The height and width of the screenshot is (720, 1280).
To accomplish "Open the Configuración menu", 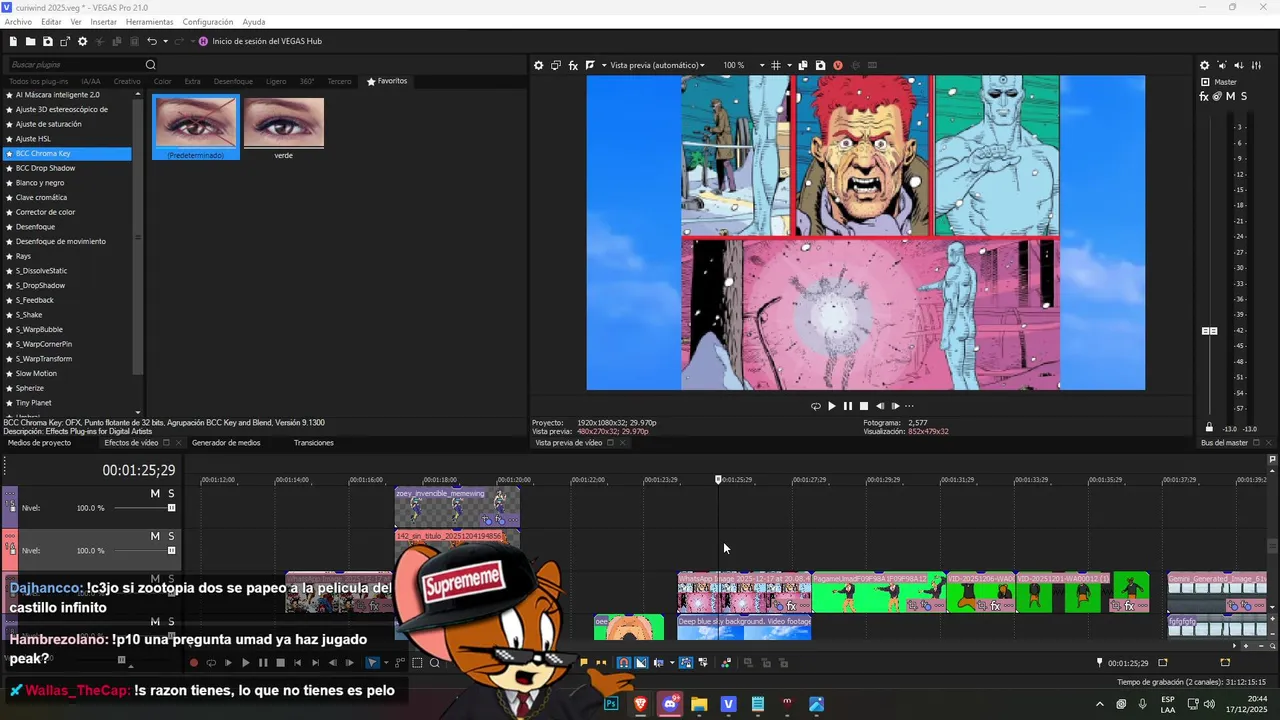I will 208,21.
